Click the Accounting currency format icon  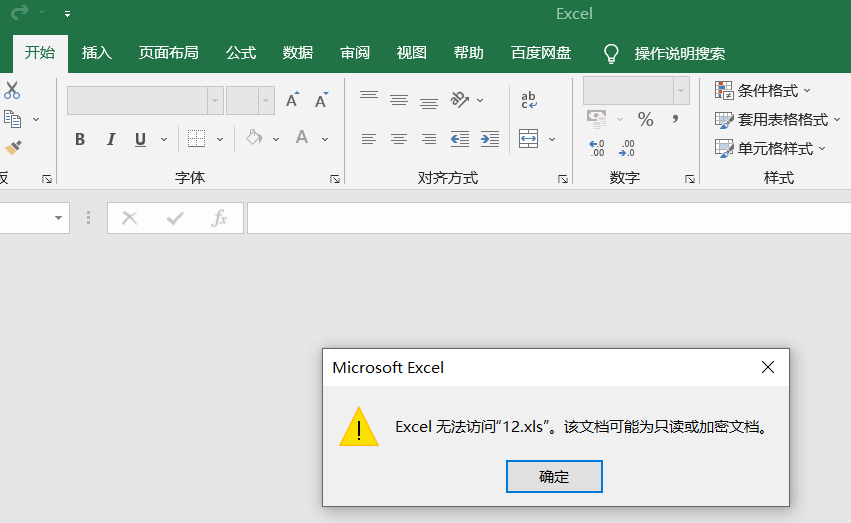[x=596, y=119]
